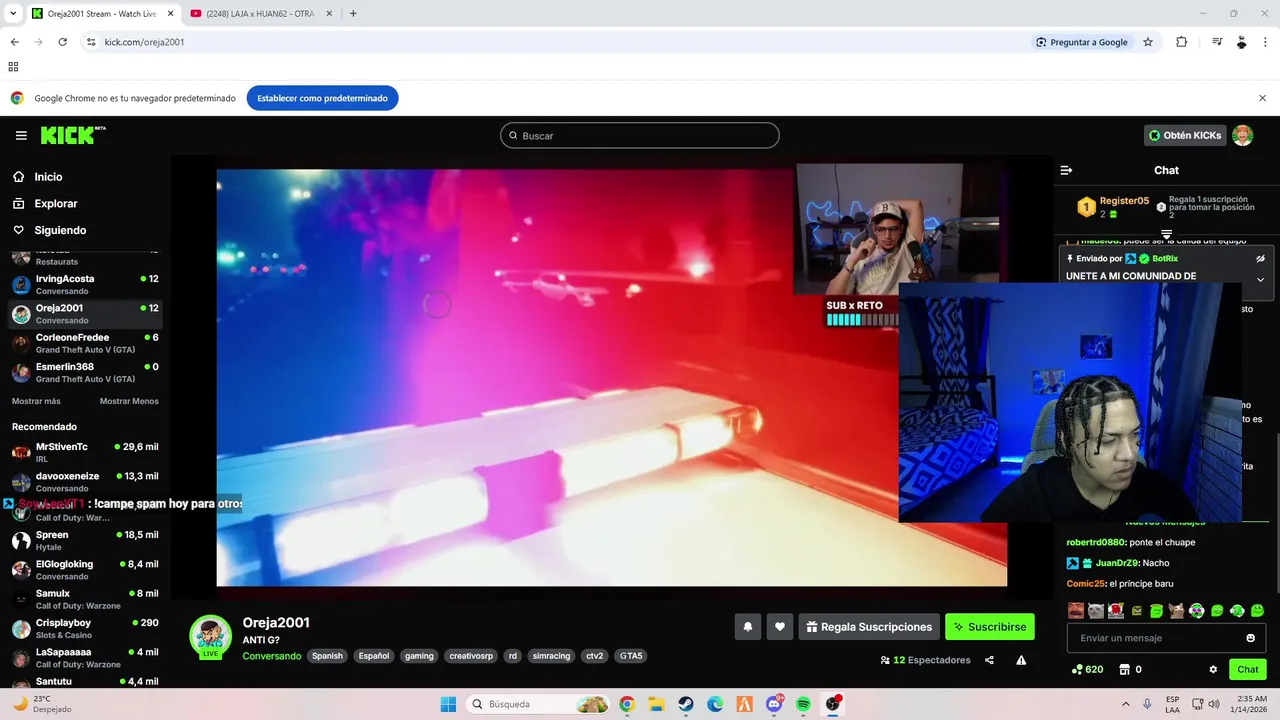The width and height of the screenshot is (1280, 720).
Task: Open Oreja2001 streamer avatar
Action: click(x=211, y=636)
